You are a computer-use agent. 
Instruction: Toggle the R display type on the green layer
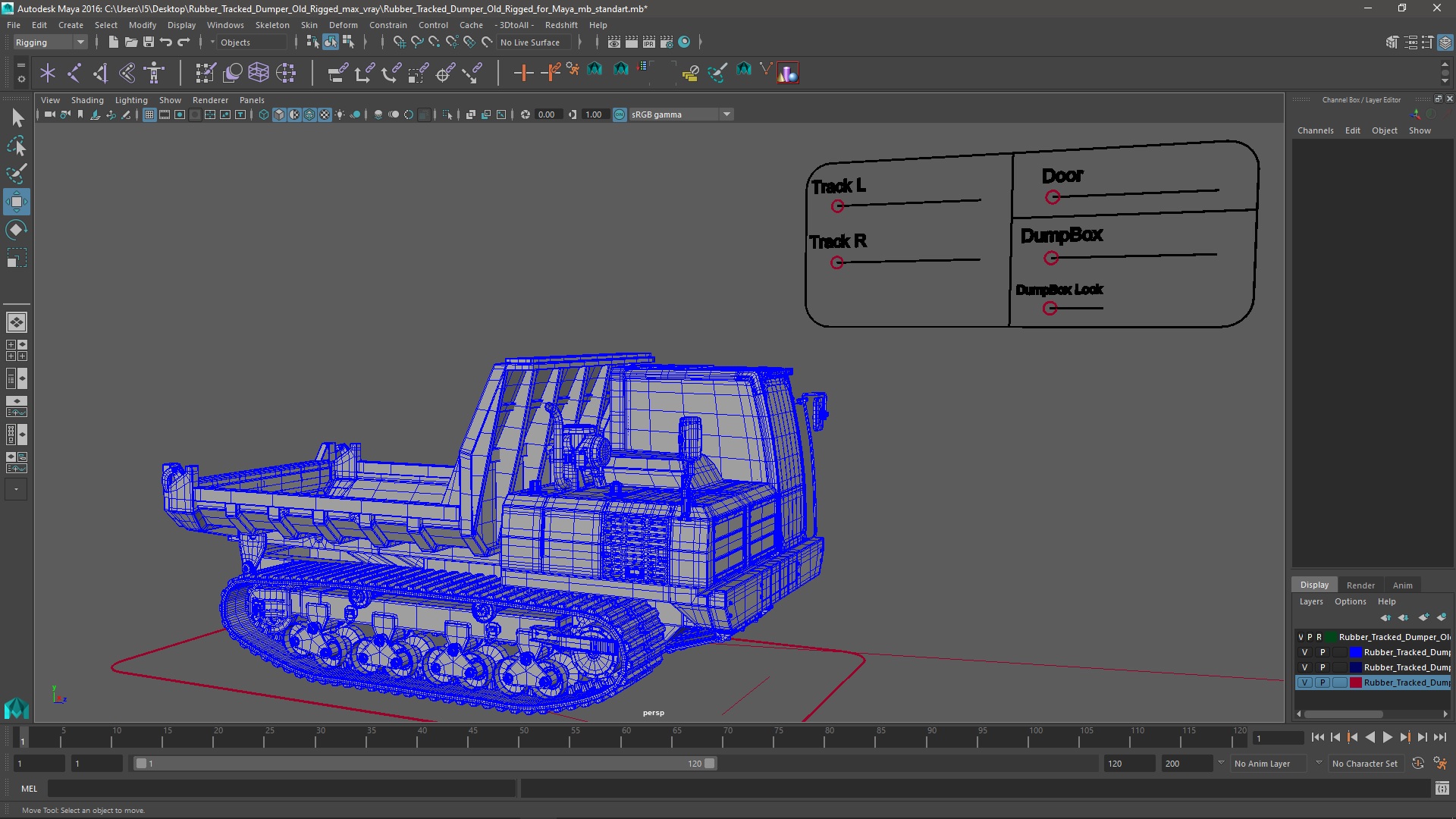click(1319, 637)
